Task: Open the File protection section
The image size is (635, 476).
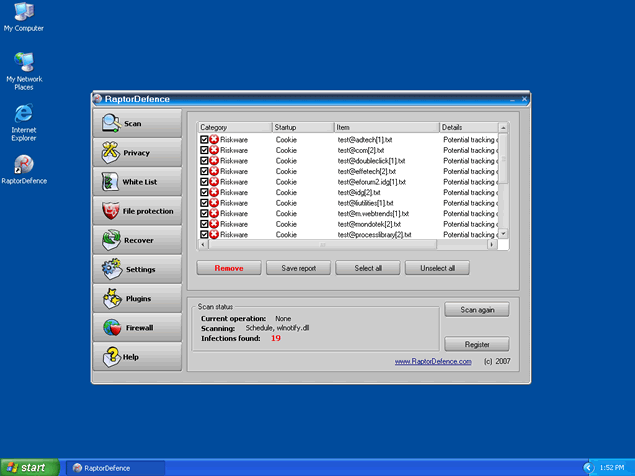Action: 137,211
